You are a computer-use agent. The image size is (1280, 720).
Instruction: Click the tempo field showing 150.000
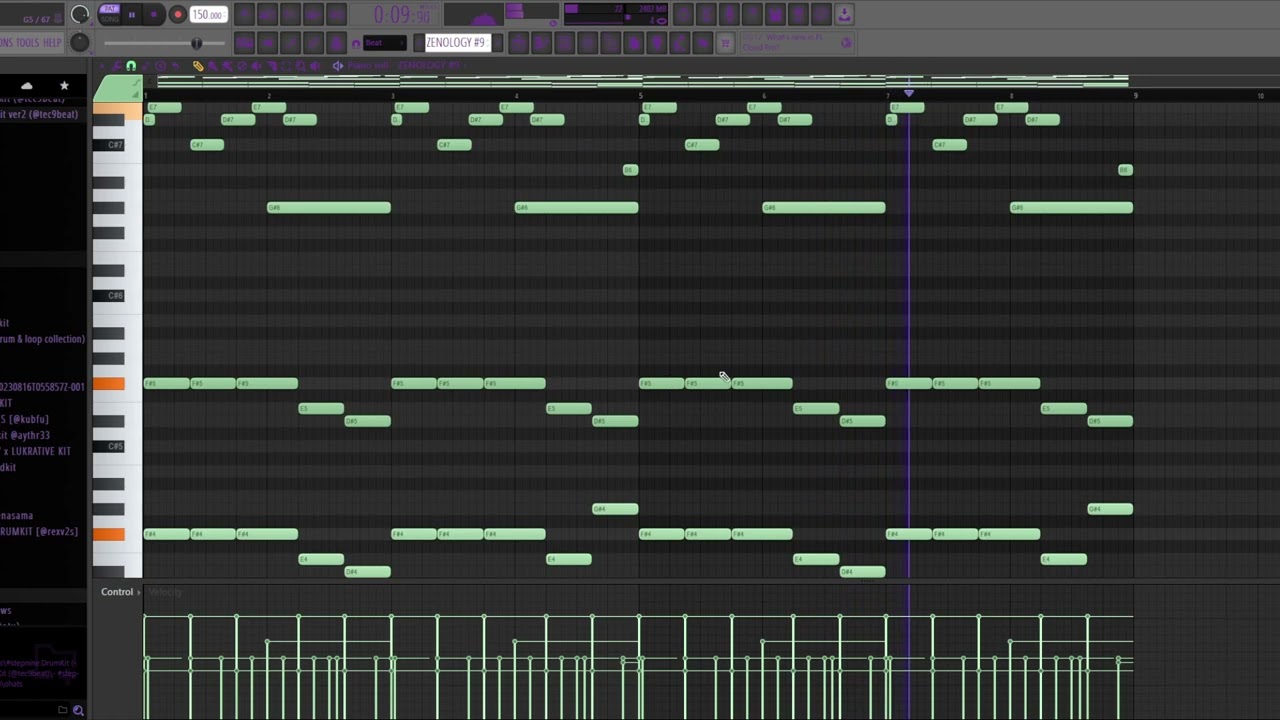click(207, 15)
